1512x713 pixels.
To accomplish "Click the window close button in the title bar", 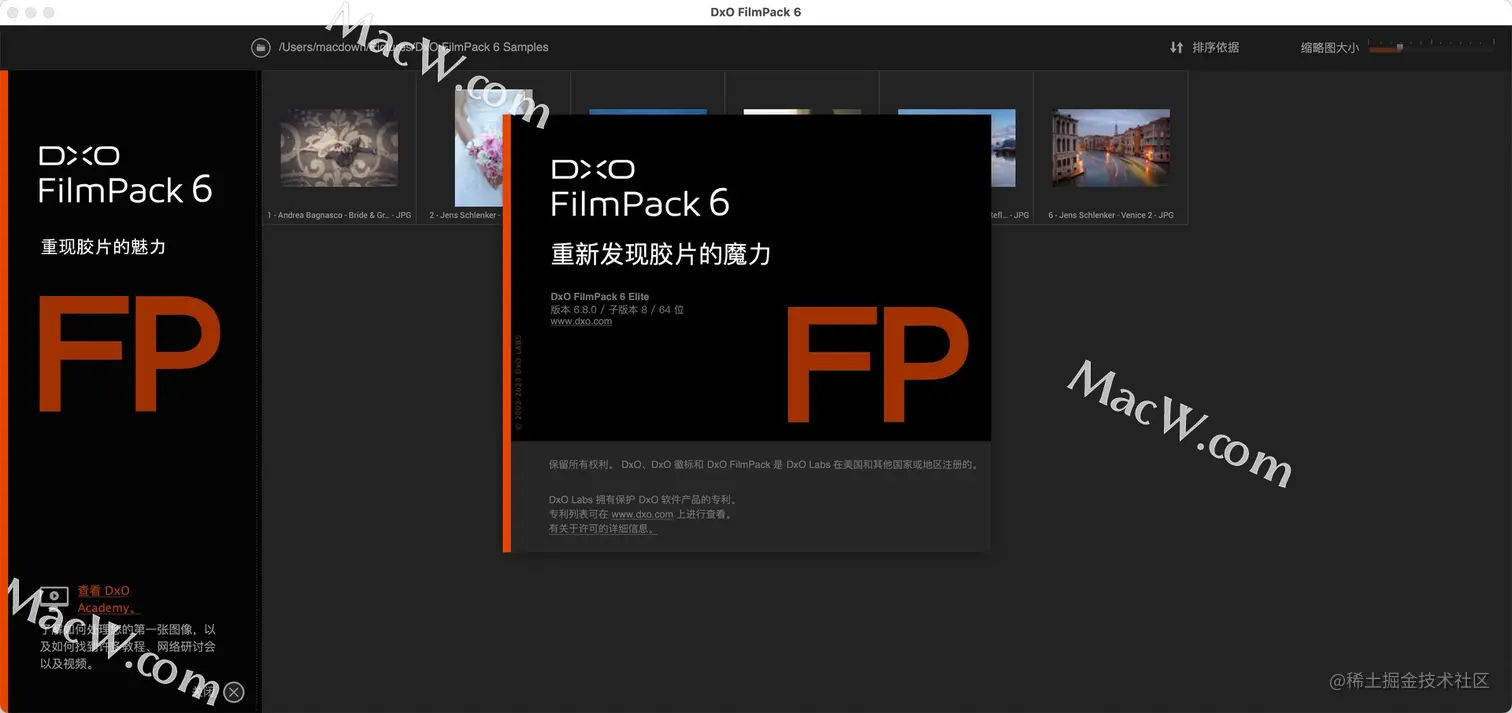I will 11,13.
